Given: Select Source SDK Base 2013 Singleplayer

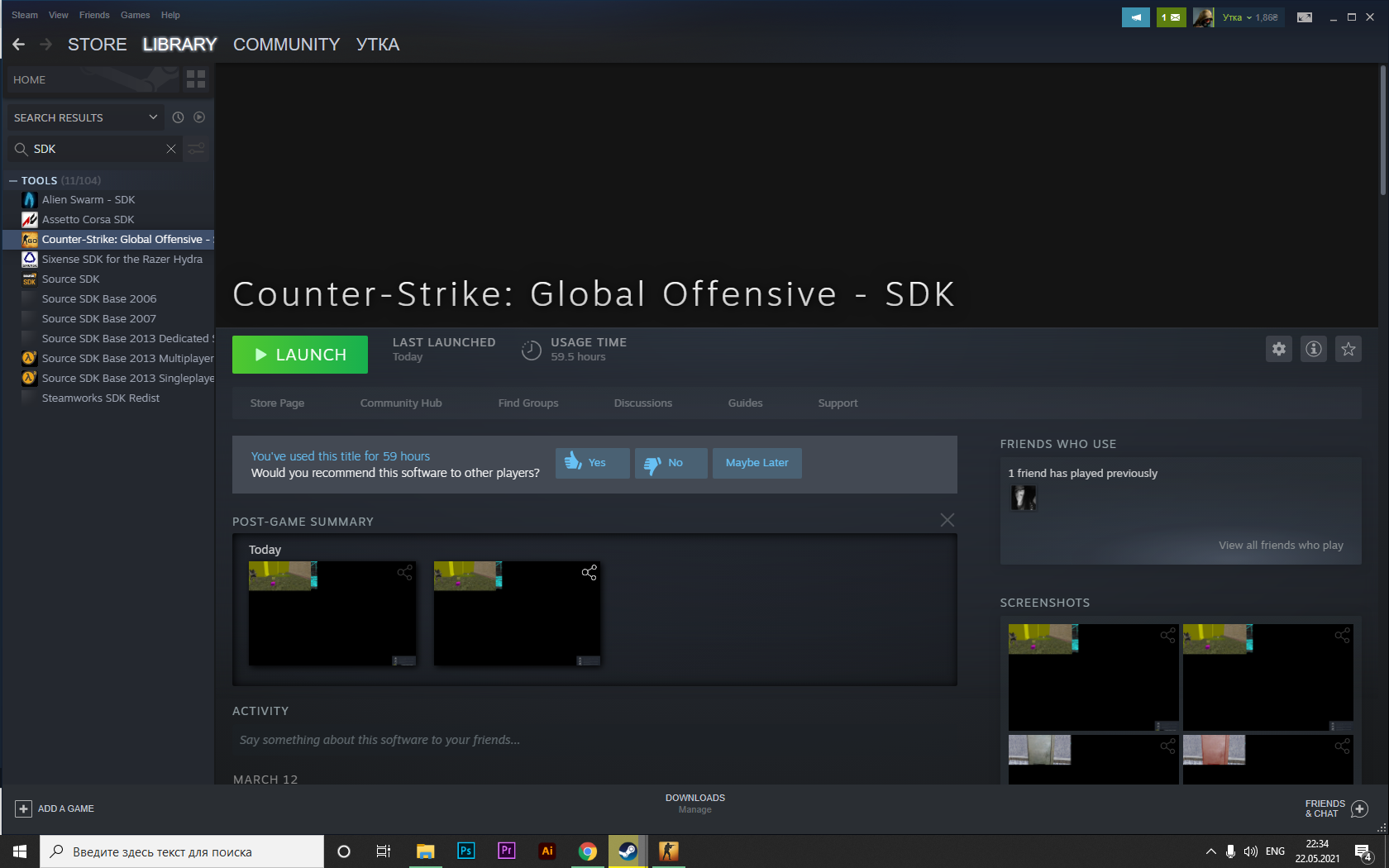Looking at the screenshot, I should tap(108, 379).
